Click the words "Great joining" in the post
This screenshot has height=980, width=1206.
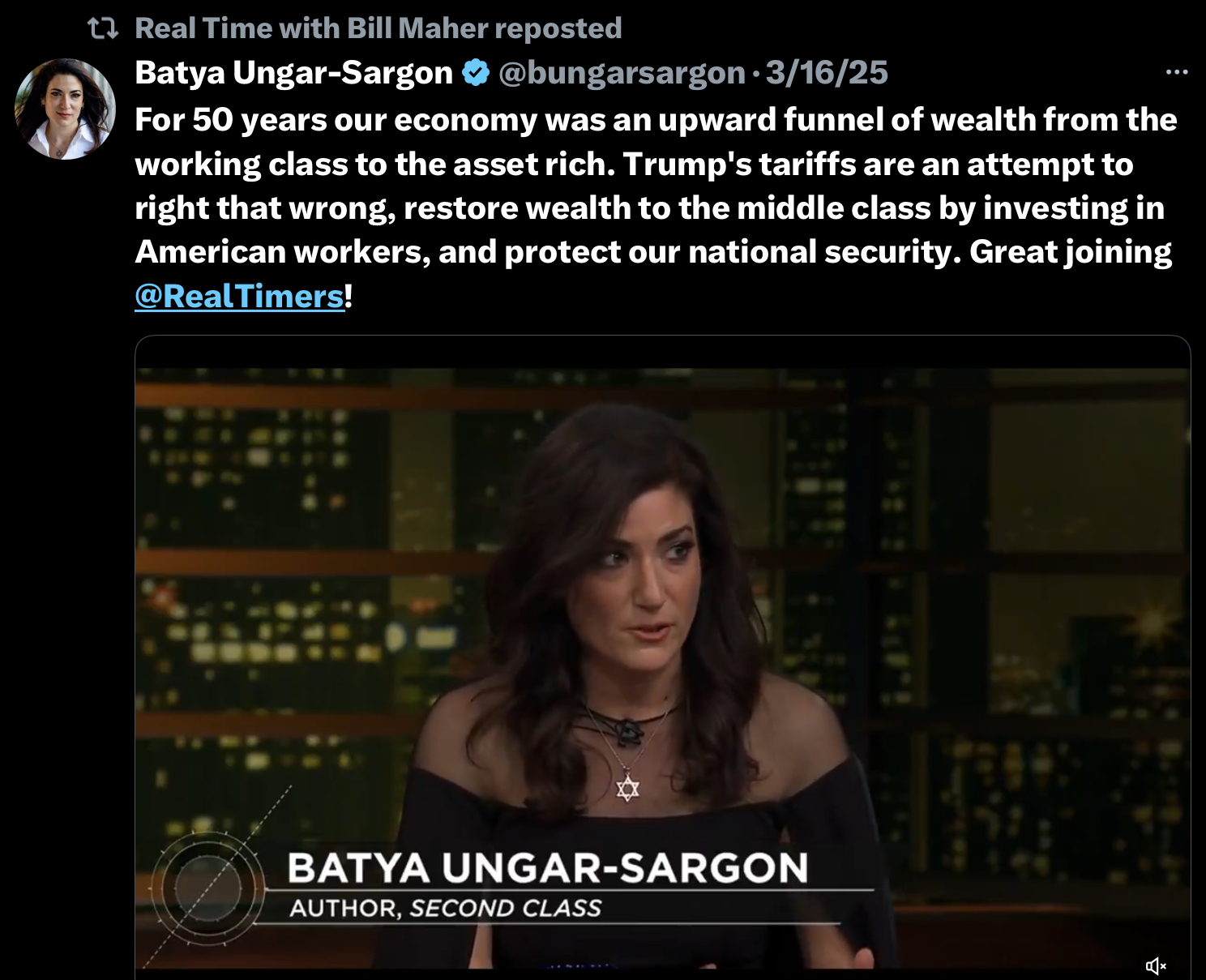1071,252
